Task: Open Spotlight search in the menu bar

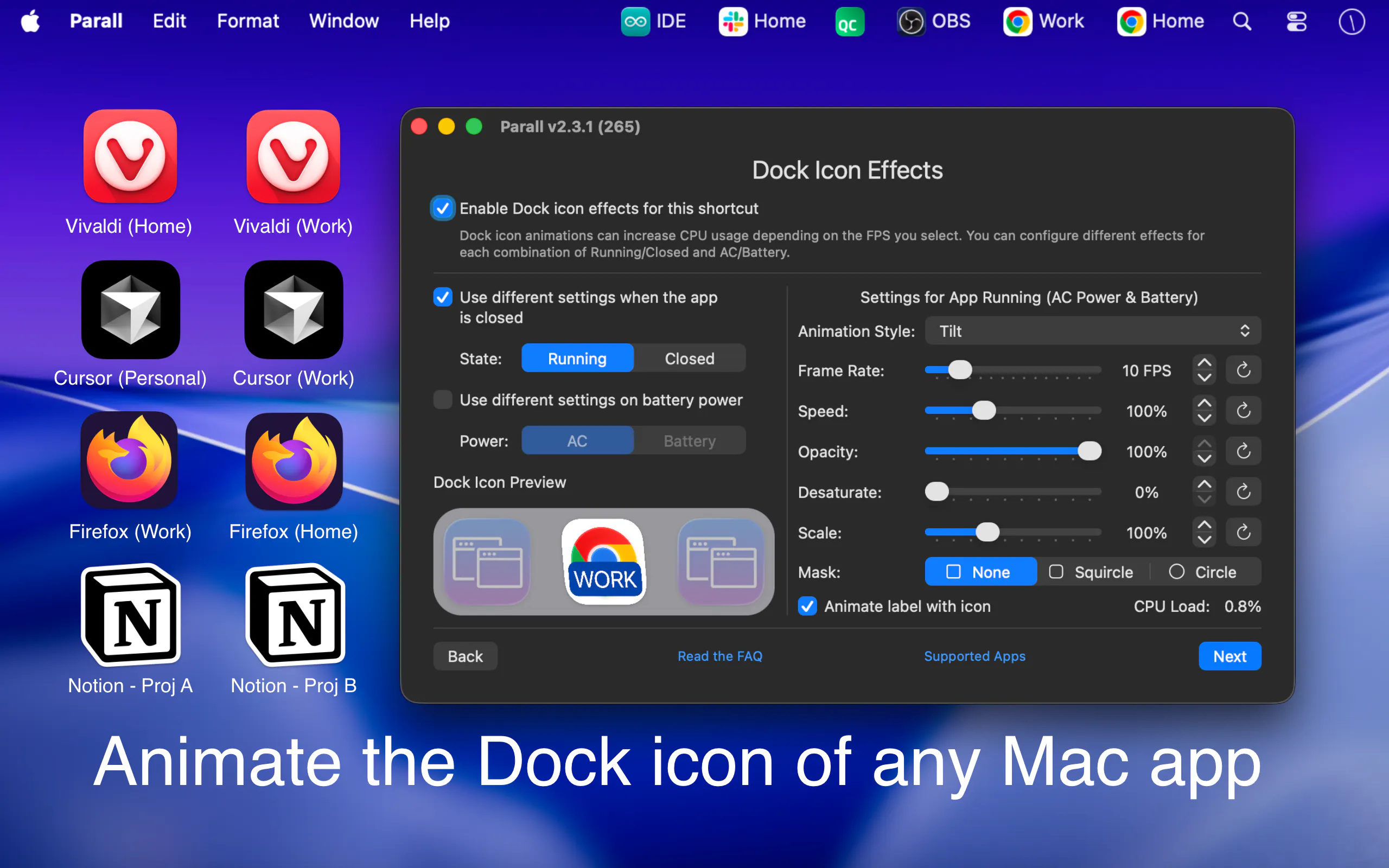Action: pos(1242,21)
